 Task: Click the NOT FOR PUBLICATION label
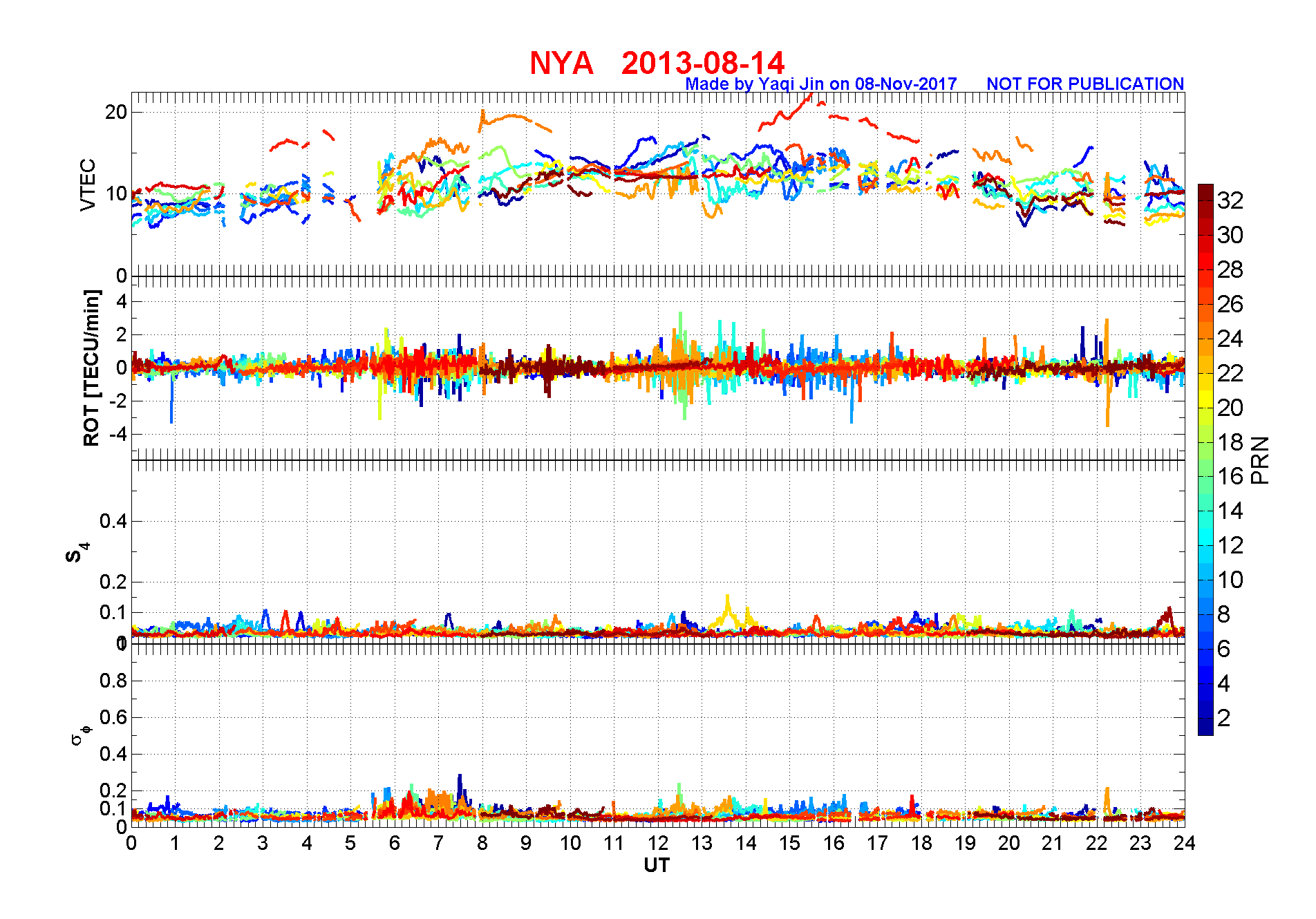pyautogui.click(x=1085, y=84)
